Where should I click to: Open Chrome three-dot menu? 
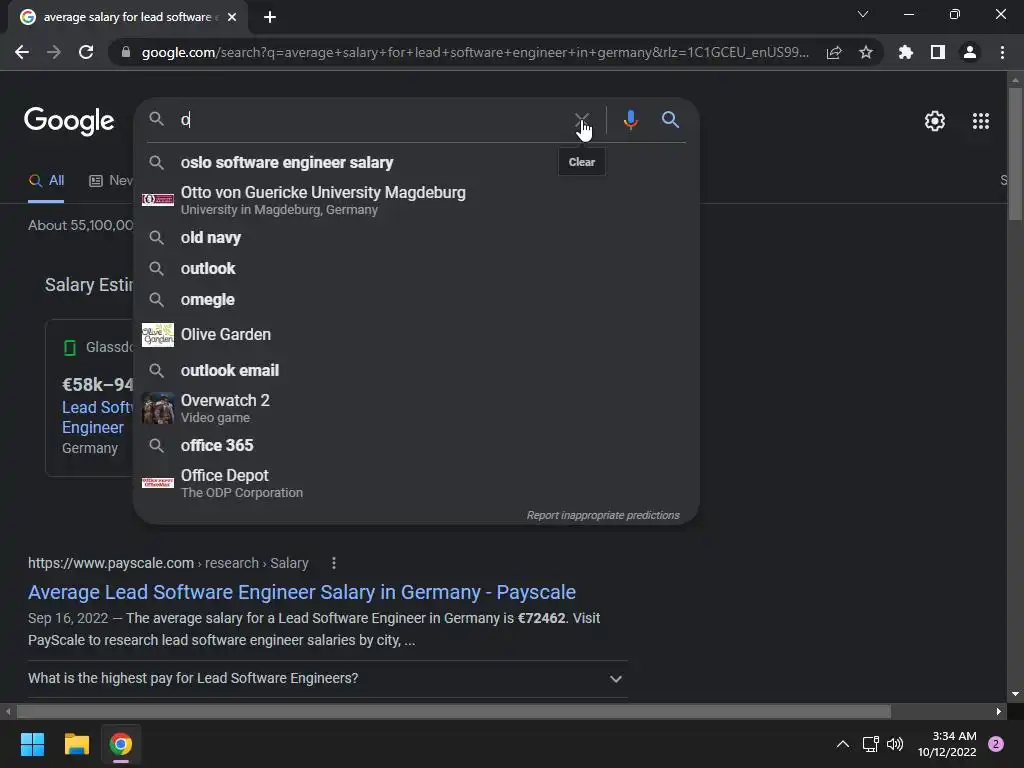1002,52
